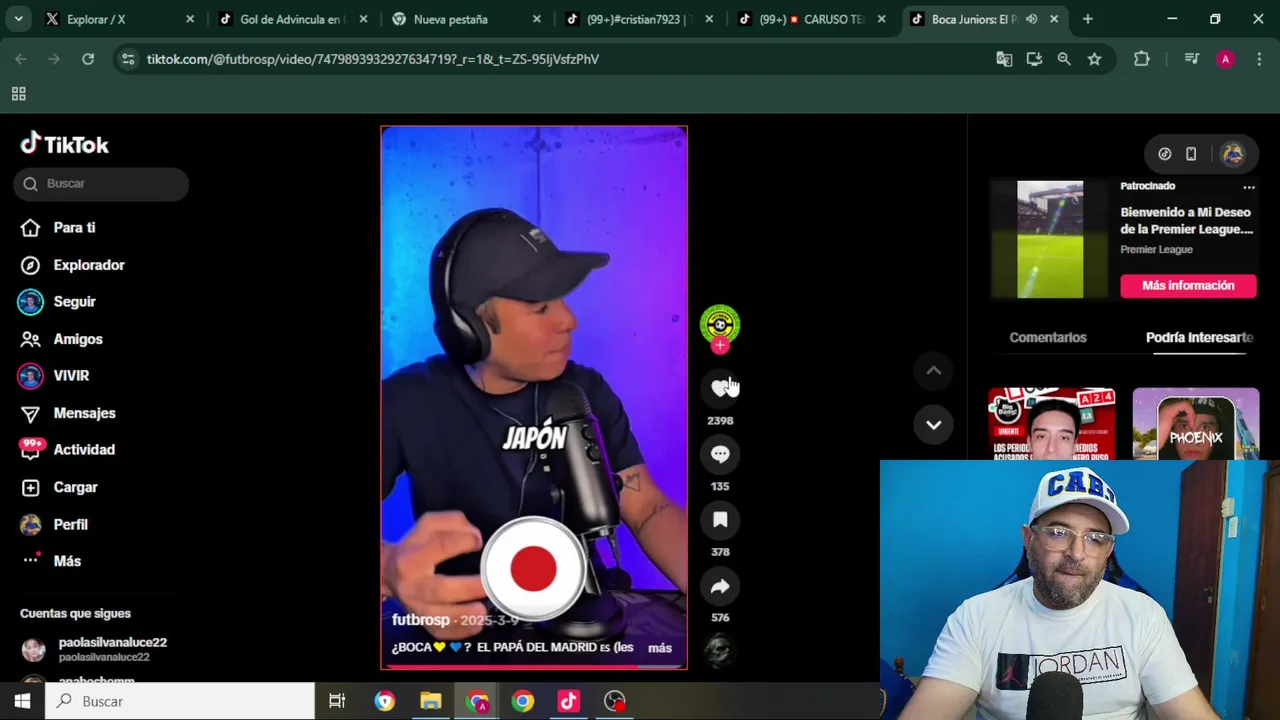Viewport: 1280px width, 720px height.
Task: Reload the page
Action: (x=88, y=59)
